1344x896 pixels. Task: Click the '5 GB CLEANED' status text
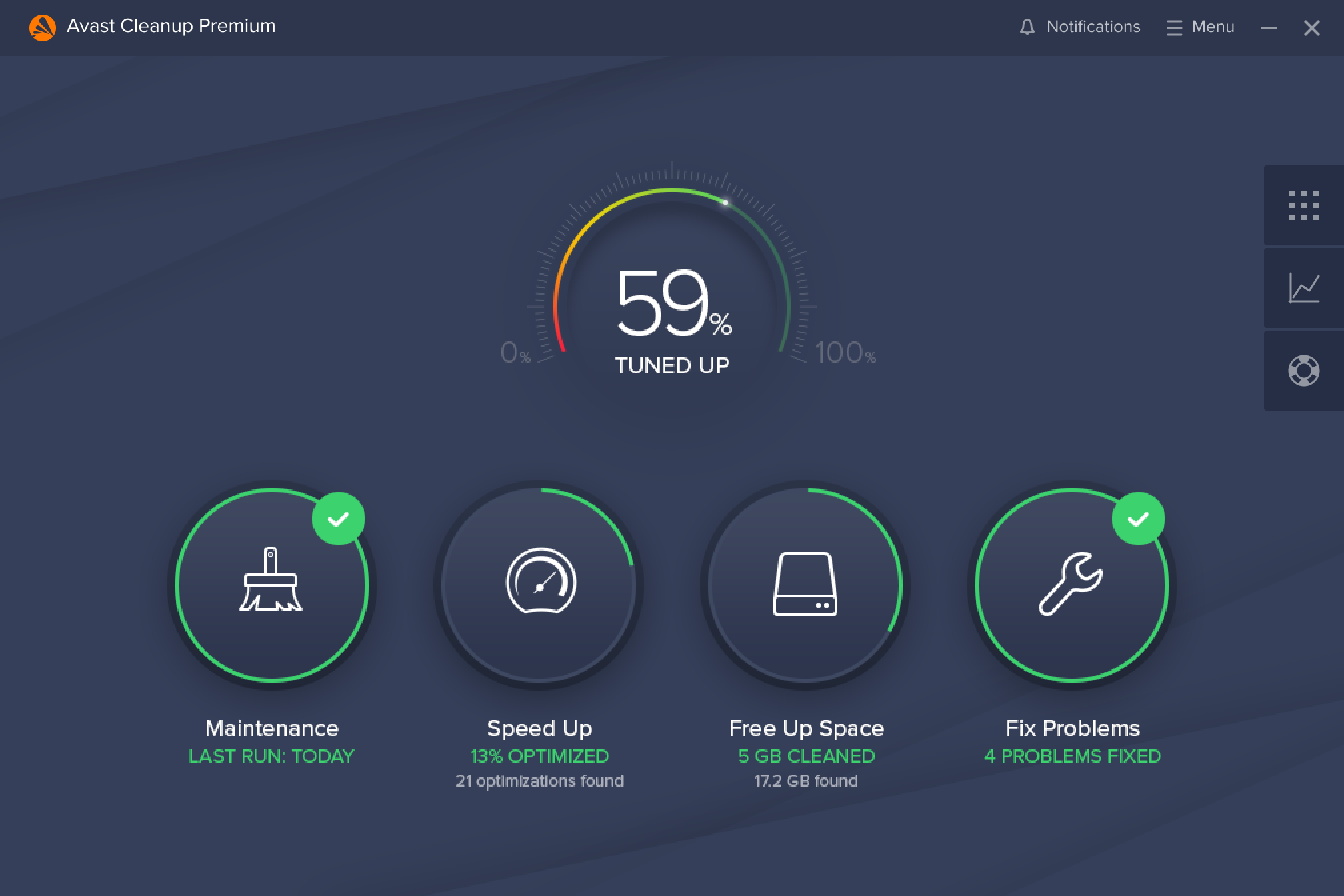click(x=806, y=756)
